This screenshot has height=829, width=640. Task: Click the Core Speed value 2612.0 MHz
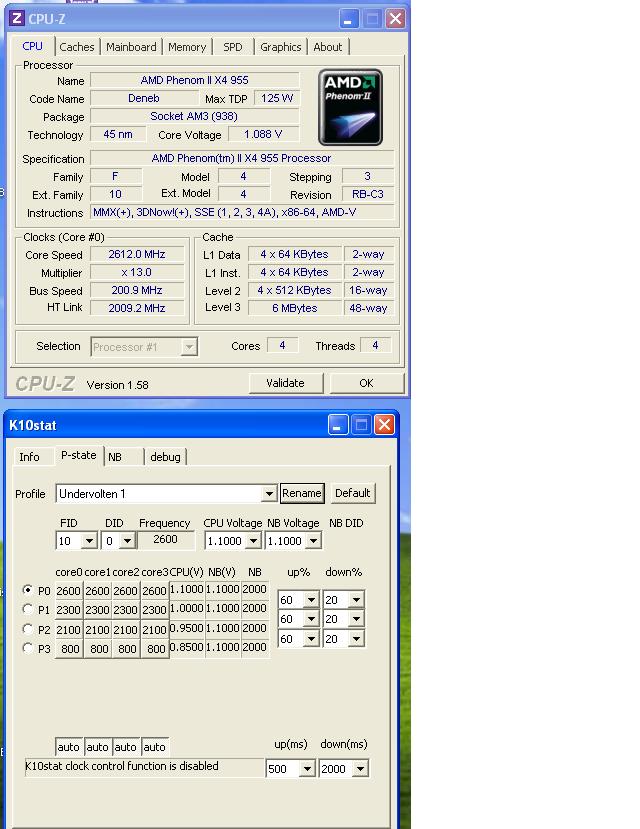click(137, 254)
